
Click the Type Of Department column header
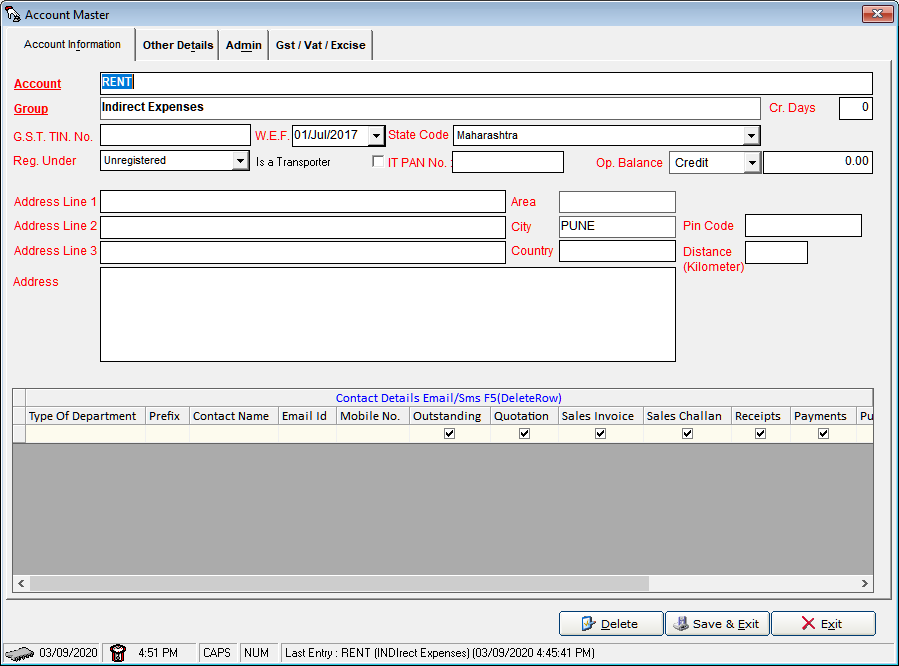pos(85,416)
